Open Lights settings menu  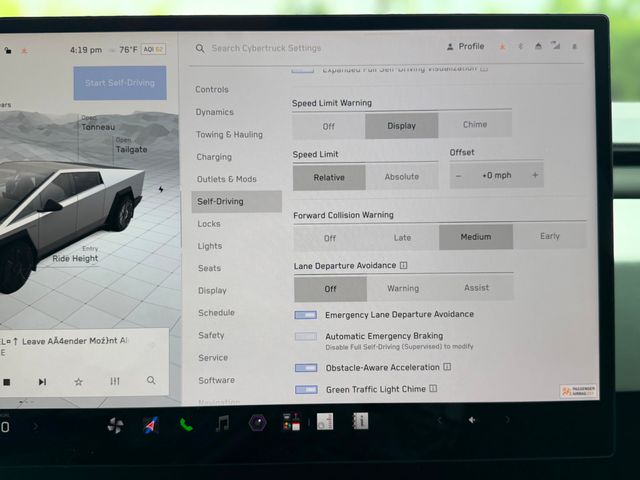(x=210, y=246)
